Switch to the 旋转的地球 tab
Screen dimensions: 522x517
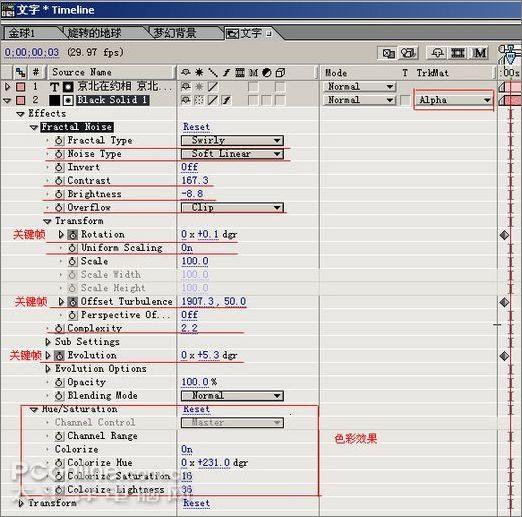(94, 33)
